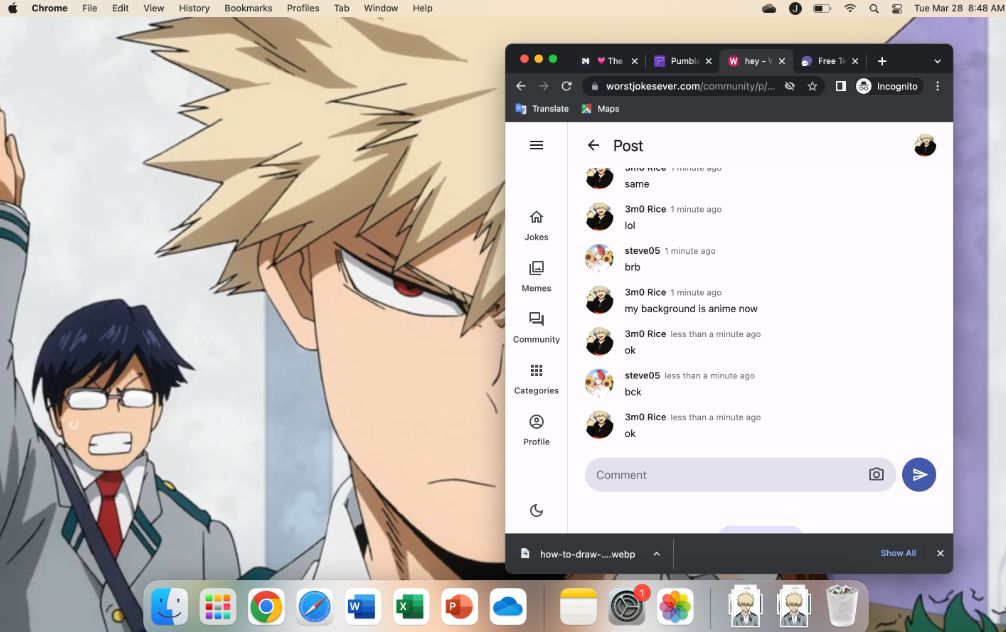This screenshot has height=632, width=1006.
Task: Go back using Post back arrow
Action: pyautogui.click(x=593, y=145)
